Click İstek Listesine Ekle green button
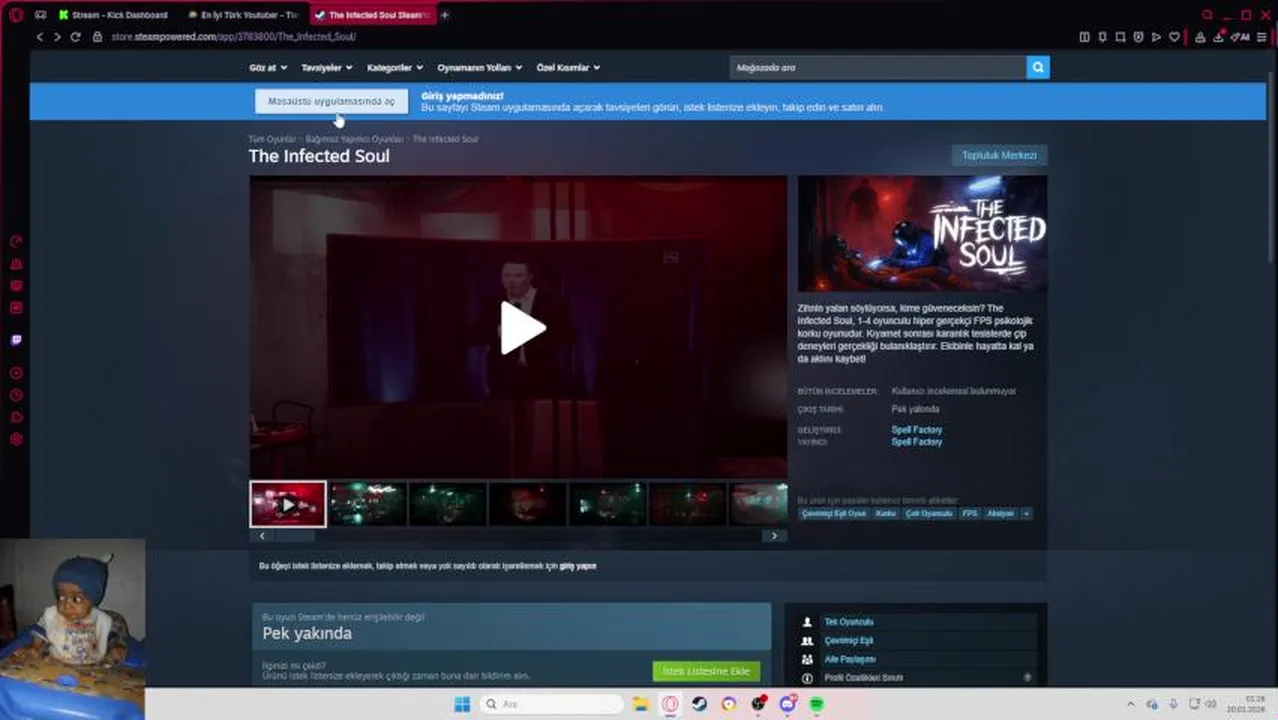This screenshot has height=720, width=1278. tap(706, 671)
